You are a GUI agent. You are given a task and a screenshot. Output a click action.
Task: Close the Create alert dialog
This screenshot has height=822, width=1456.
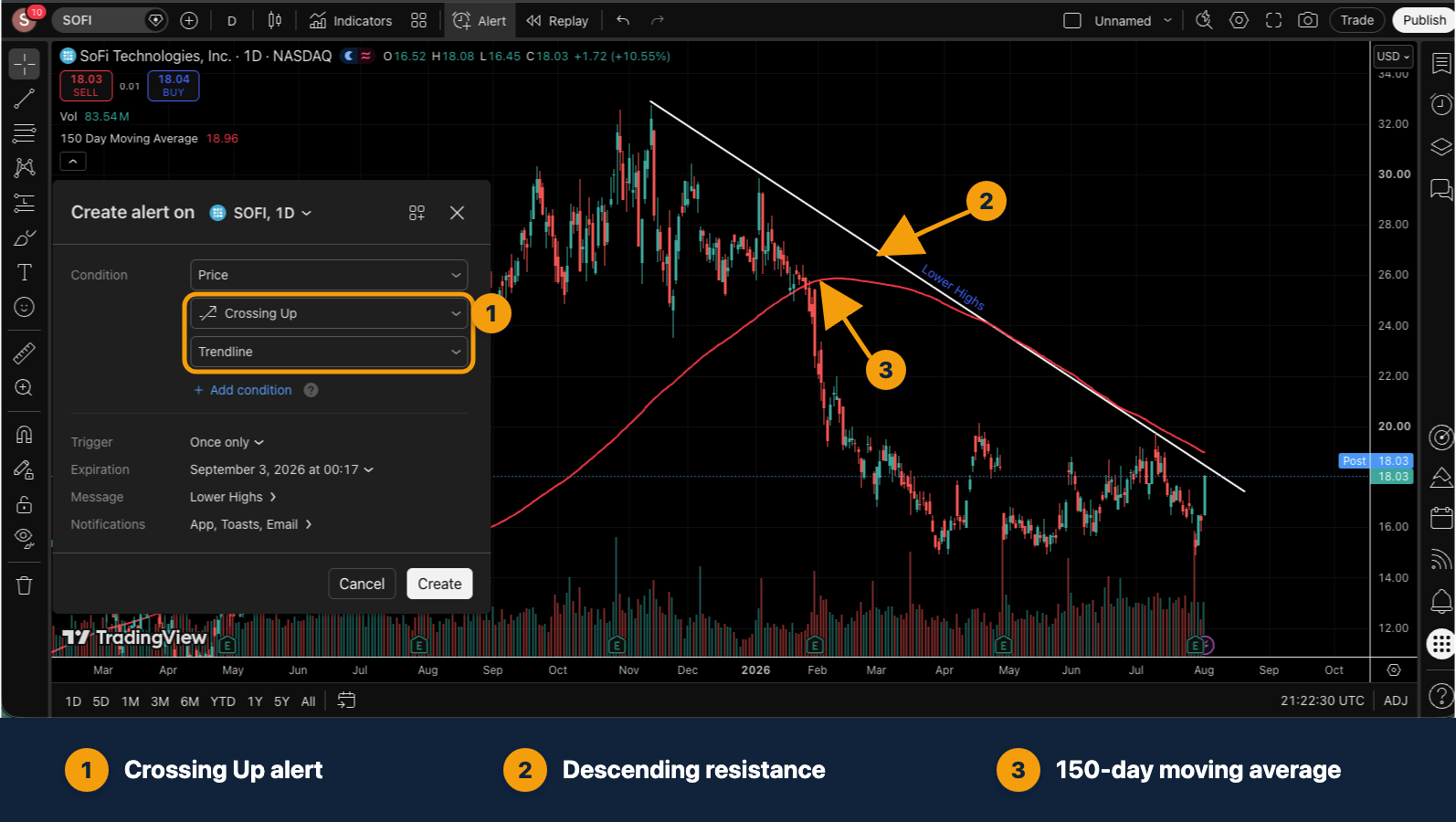458,213
